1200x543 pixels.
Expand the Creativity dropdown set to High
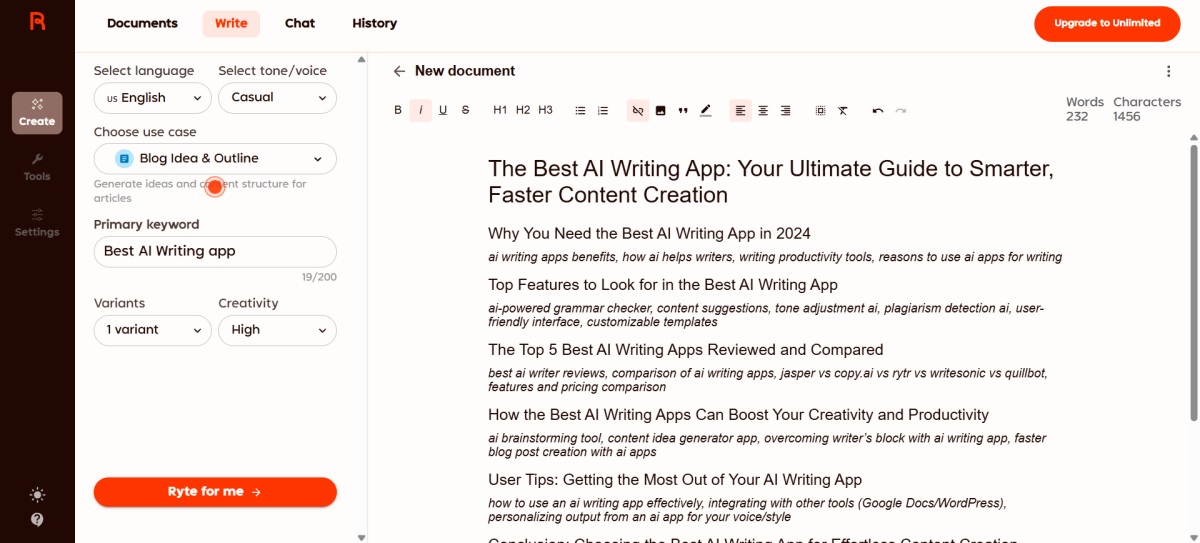pos(277,330)
